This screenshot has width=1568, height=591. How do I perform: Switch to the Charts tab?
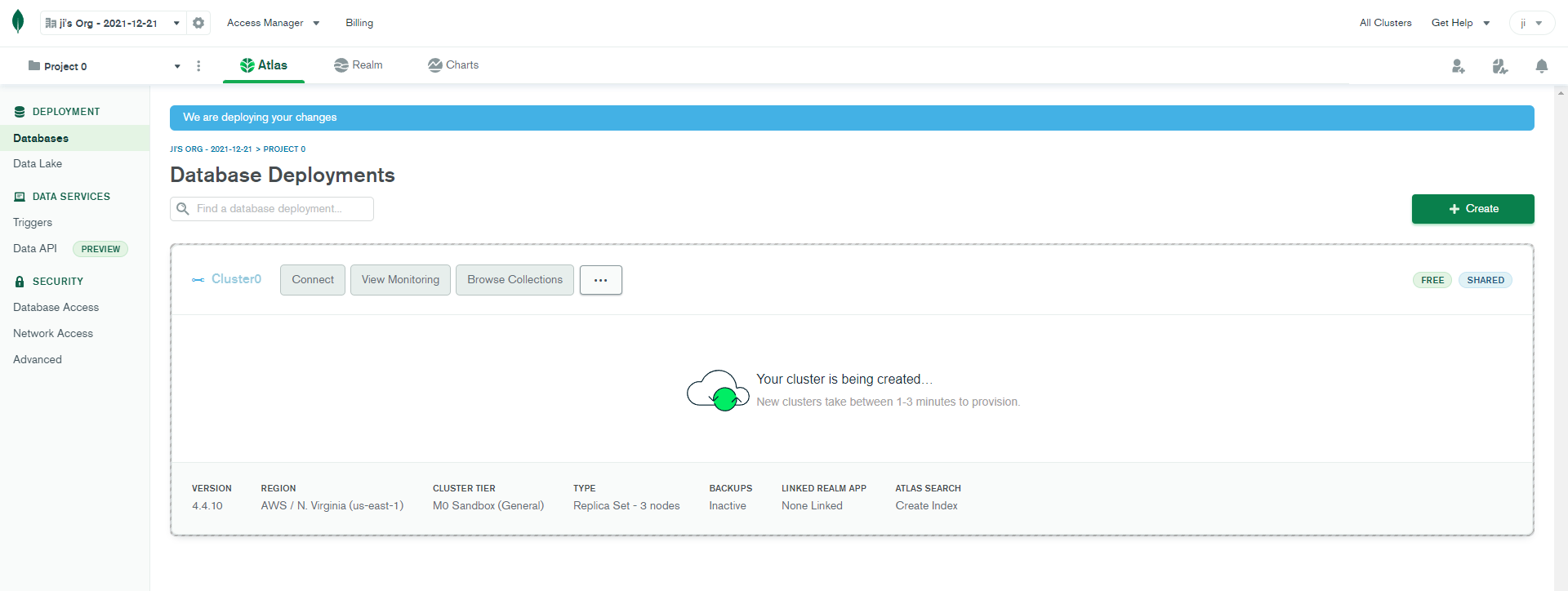point(453,65)
